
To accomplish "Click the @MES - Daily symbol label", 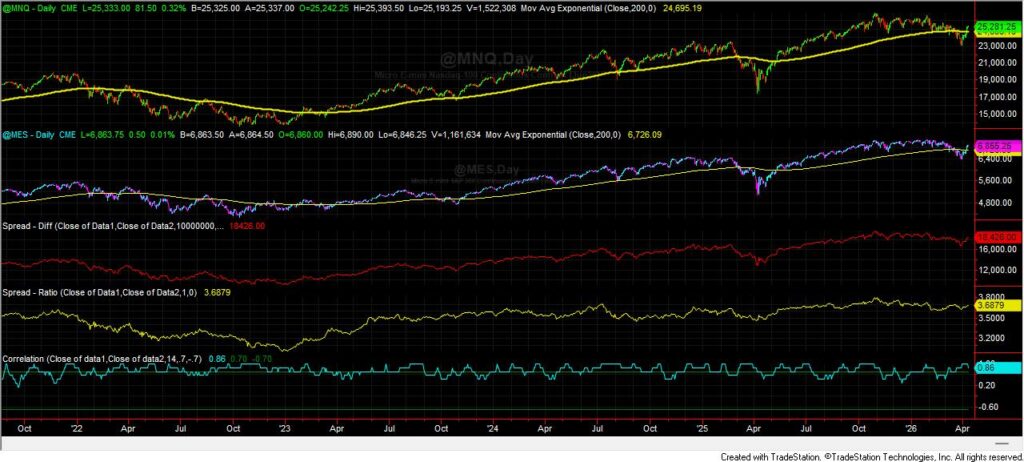I will [28, 134].
